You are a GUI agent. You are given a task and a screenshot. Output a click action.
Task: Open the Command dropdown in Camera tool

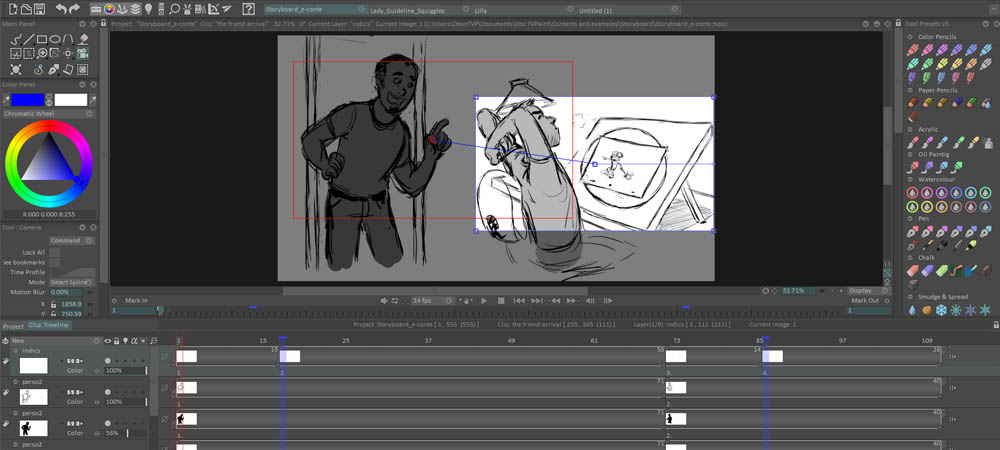tap(72, 240)
